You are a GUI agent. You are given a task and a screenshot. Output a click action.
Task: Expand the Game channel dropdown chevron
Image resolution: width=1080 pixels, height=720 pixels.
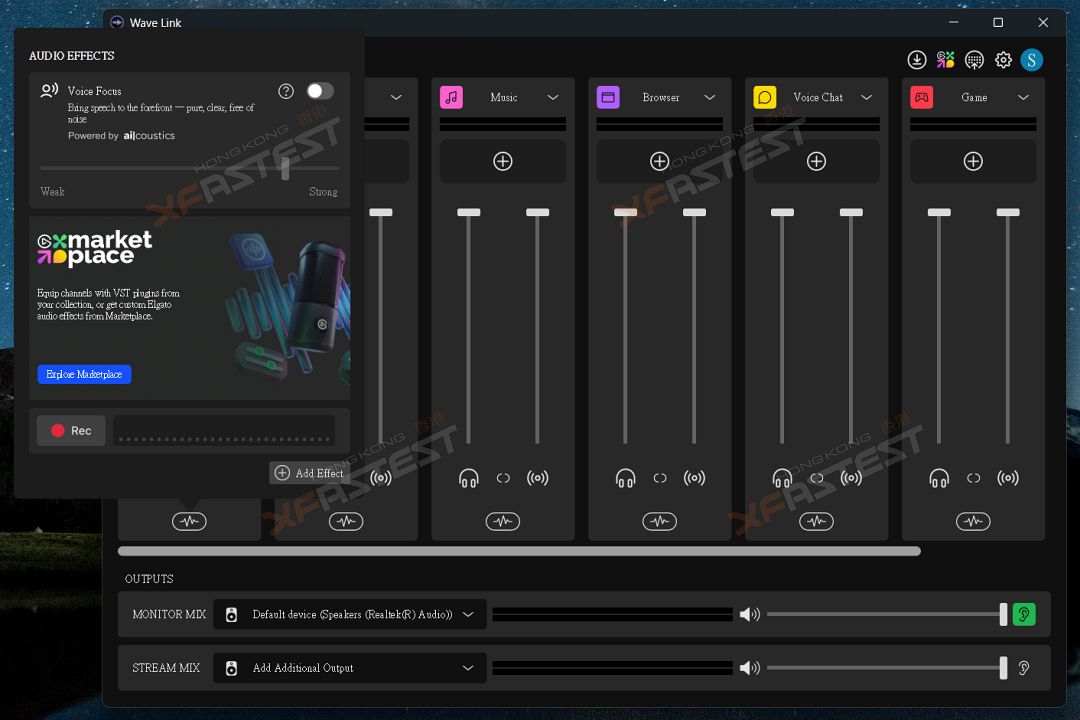pos(1023,97)
